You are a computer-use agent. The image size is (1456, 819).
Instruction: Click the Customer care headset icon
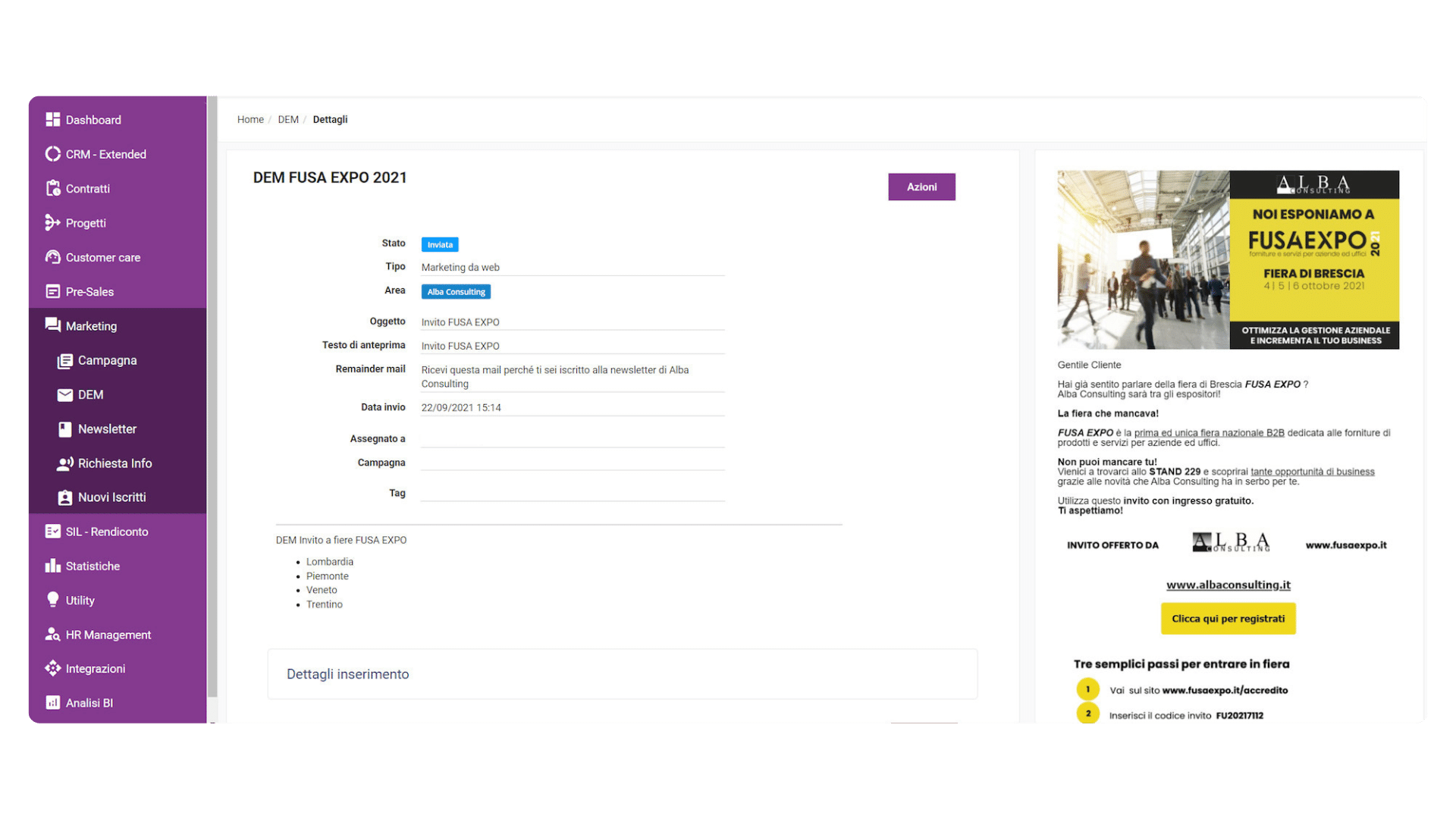tap(52, 257)
